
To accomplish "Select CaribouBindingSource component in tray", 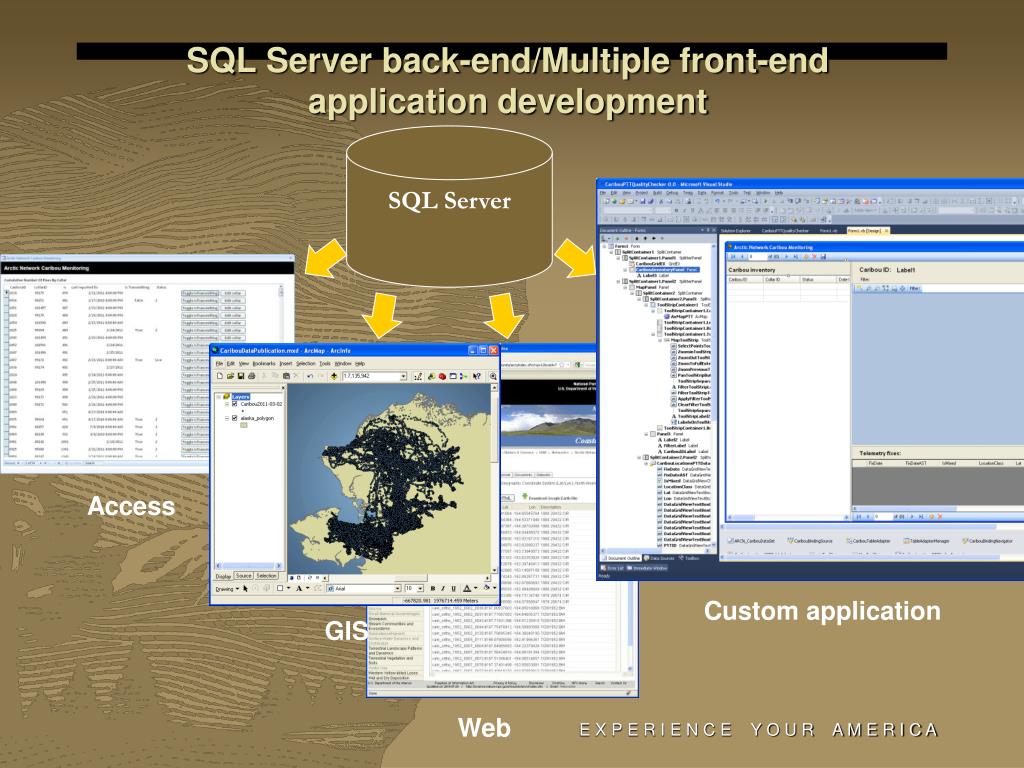I will point(810,541).
